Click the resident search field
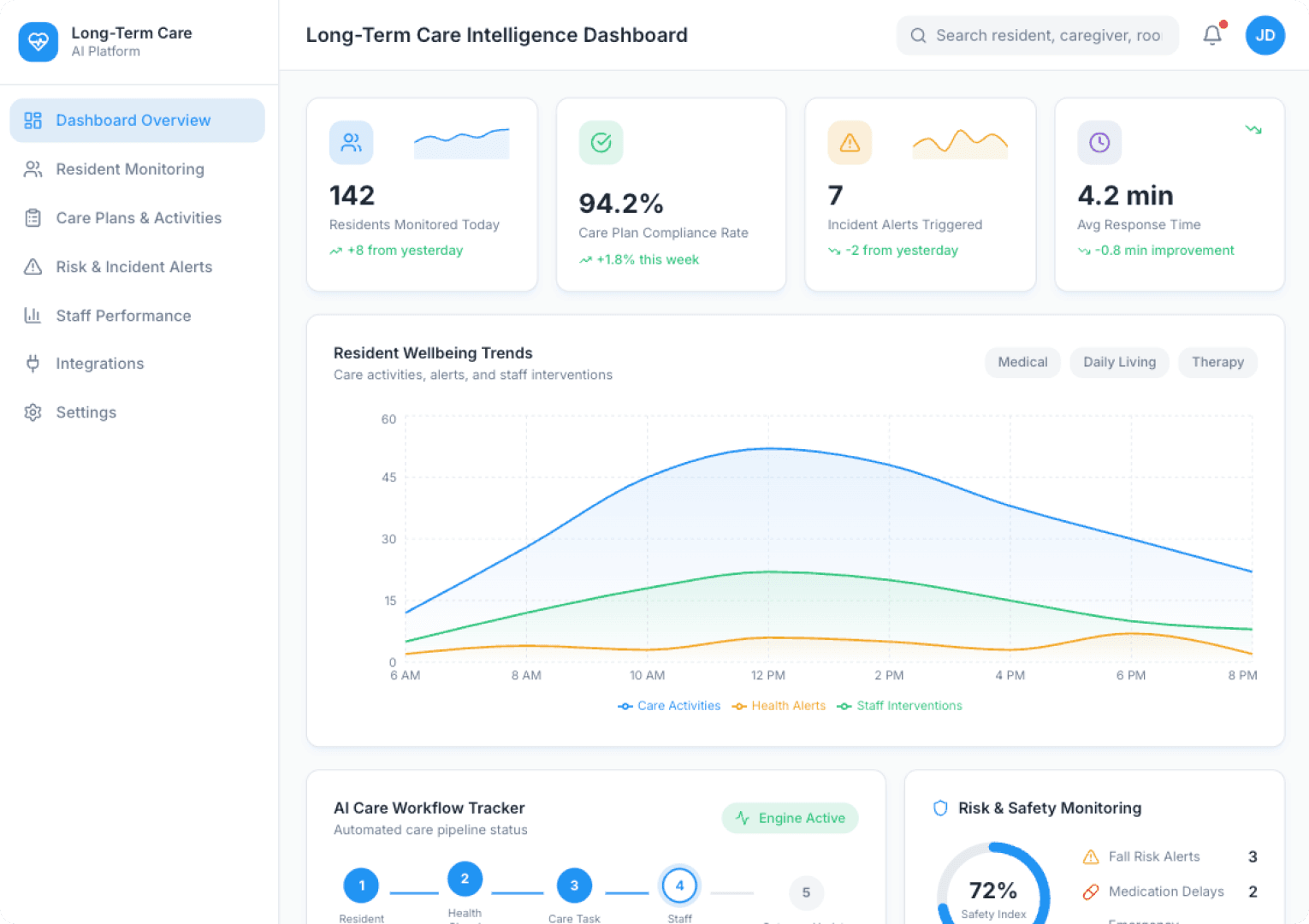 1037,35
